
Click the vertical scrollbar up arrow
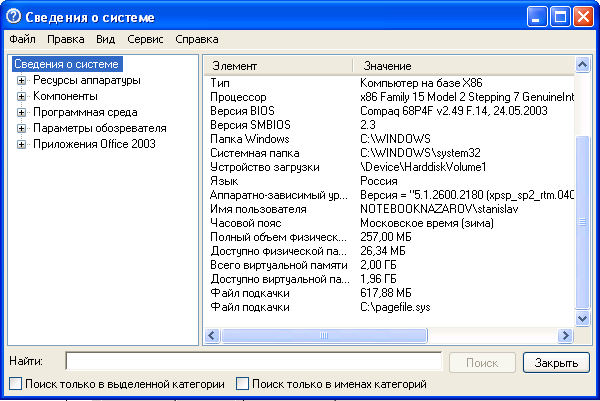click(582, 65)
